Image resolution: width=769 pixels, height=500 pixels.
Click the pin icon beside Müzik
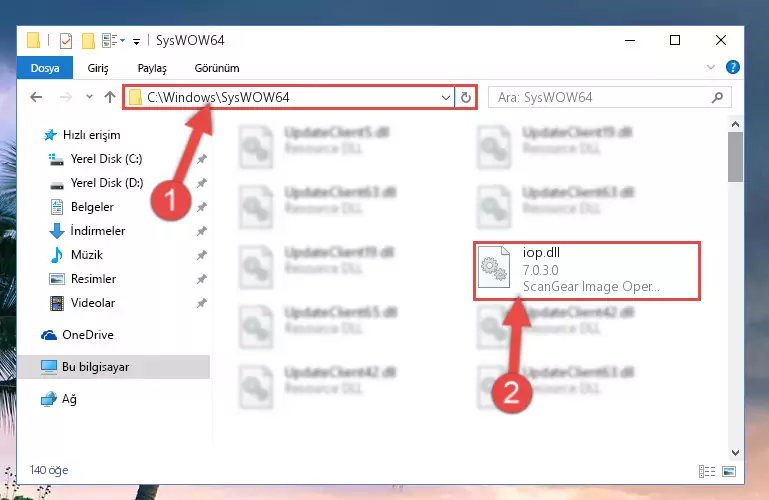pyautogui.click(x=202, y=255)
